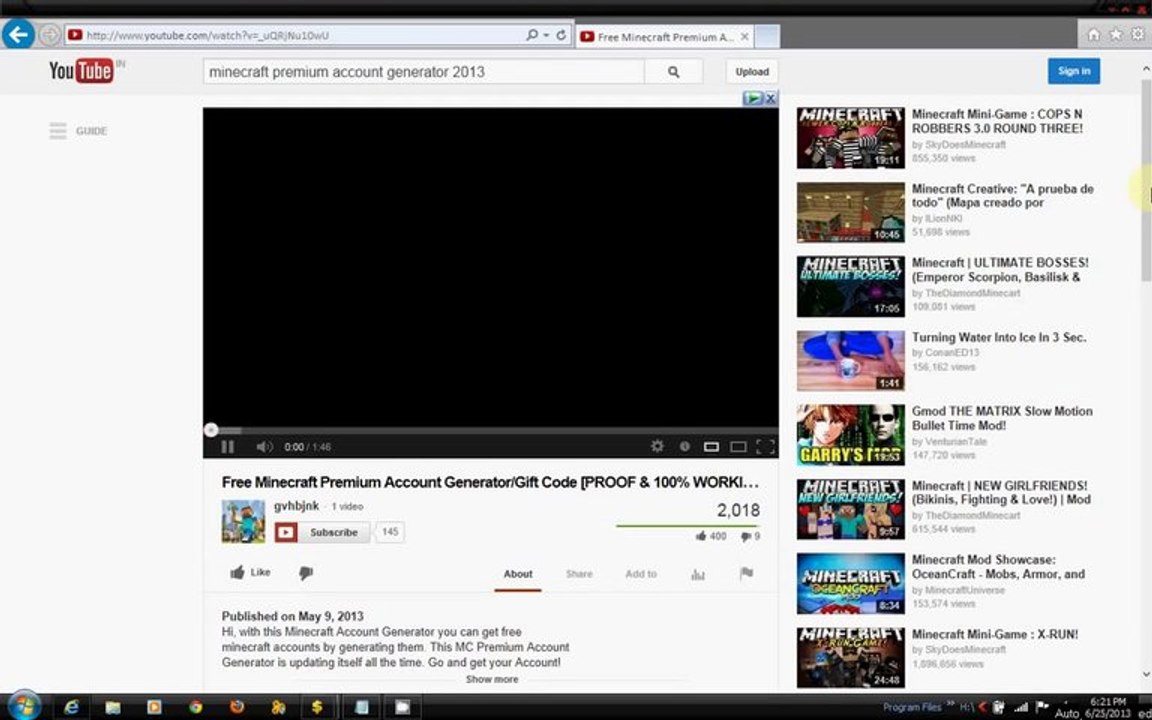Click 'by SkyDoesMinecraft' under COPS N ROBBERS
Viewport: 1152px width, 720px height.
(x=959, y=145)
